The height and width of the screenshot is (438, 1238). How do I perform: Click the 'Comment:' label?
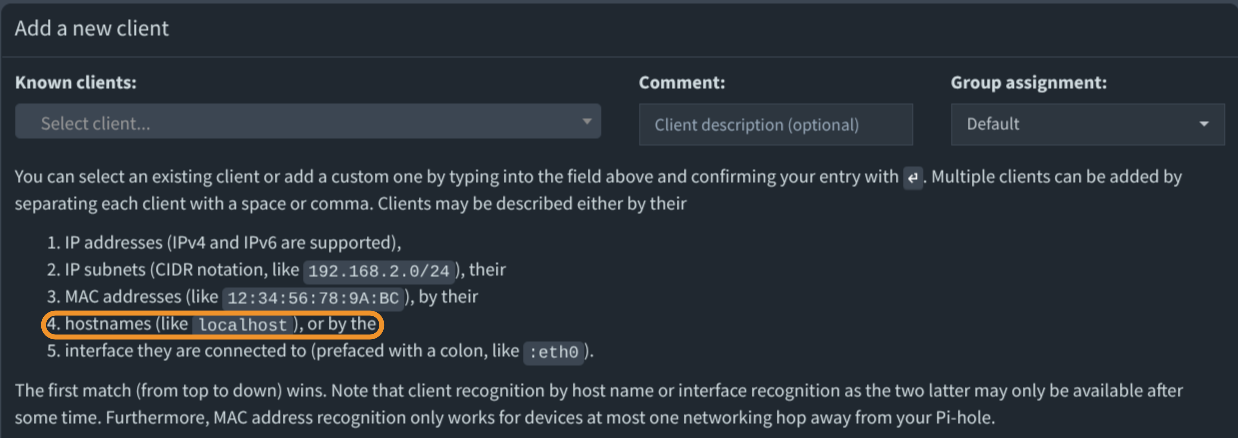pyautogui.click(x=682, y=83)
